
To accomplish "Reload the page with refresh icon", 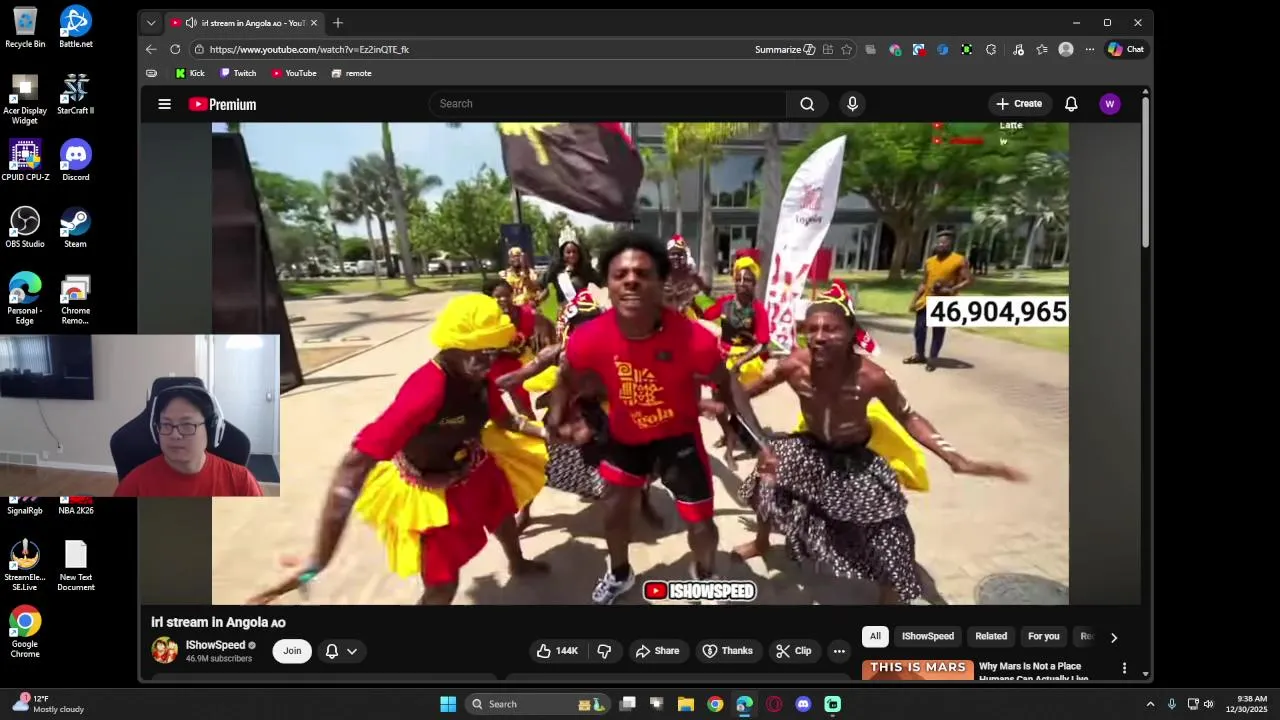I will point(175,49).
